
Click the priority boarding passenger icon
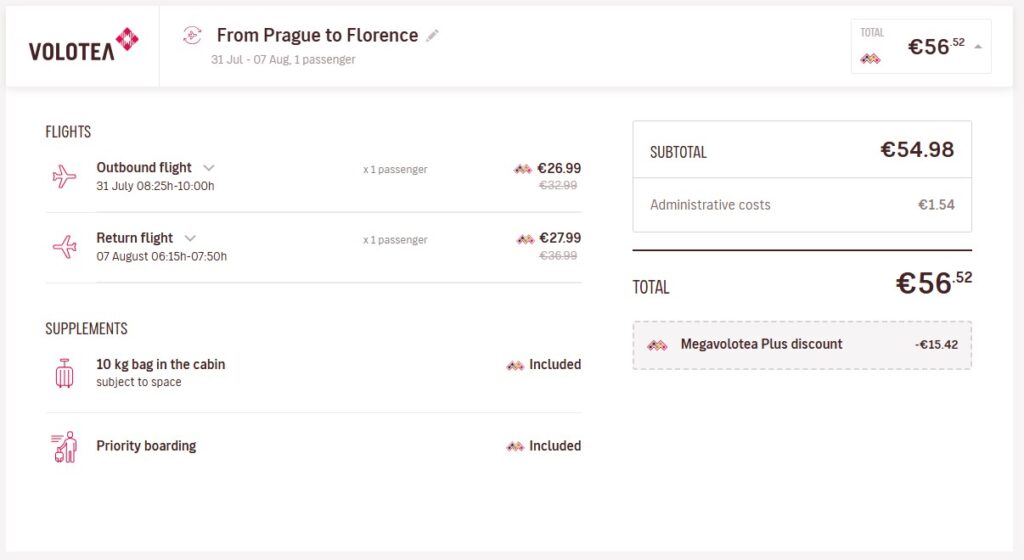click(64, 446)
